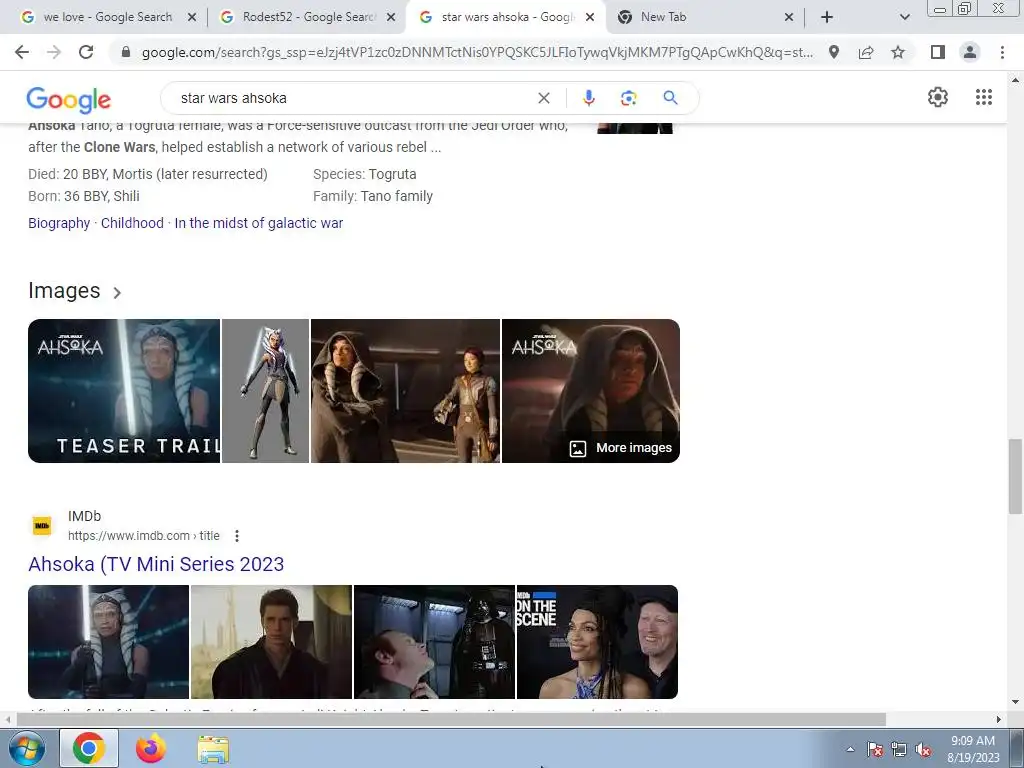
Task: Start voice search microphone
Action: pos(588,98)
